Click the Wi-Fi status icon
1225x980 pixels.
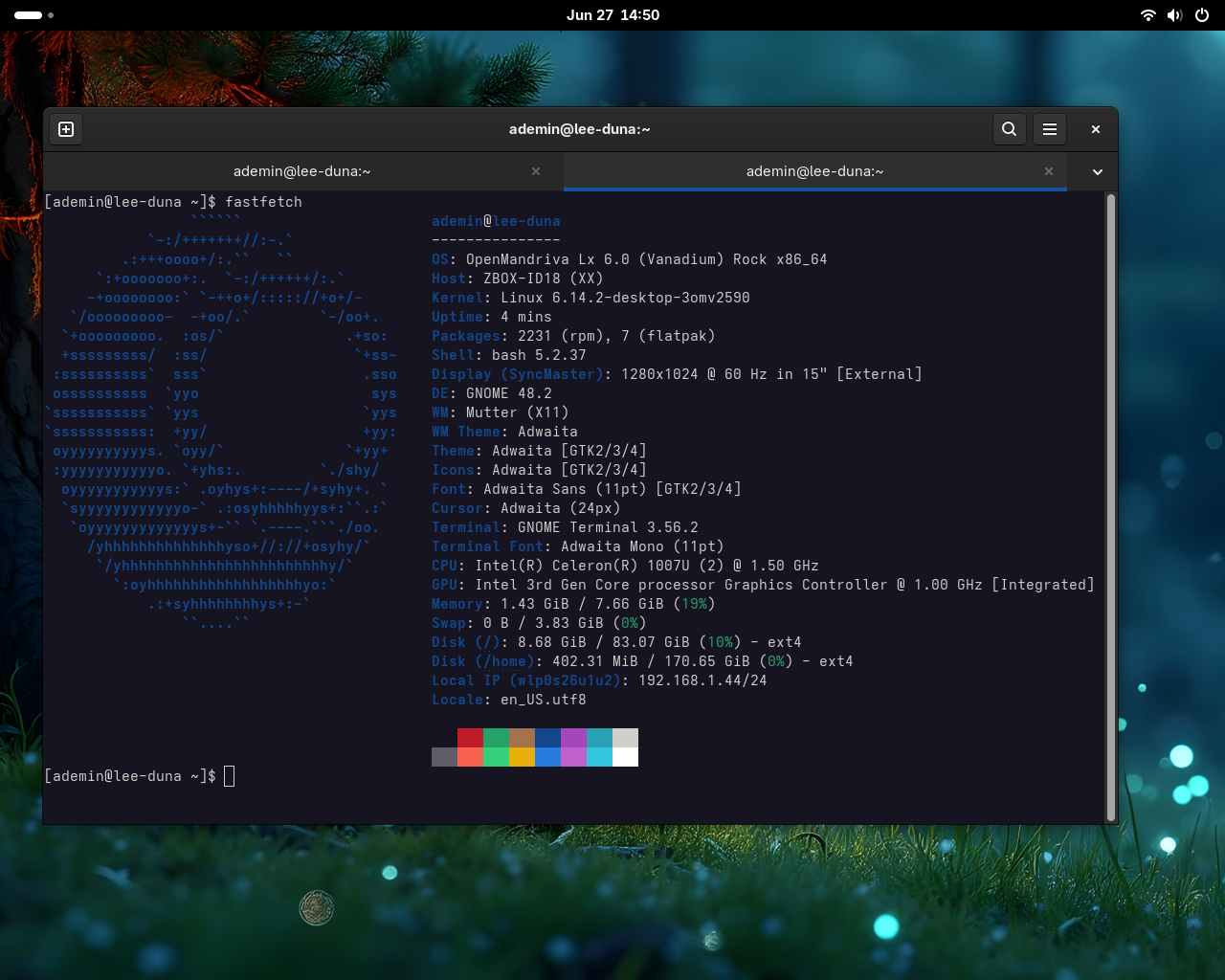[x=1148, y=15]
